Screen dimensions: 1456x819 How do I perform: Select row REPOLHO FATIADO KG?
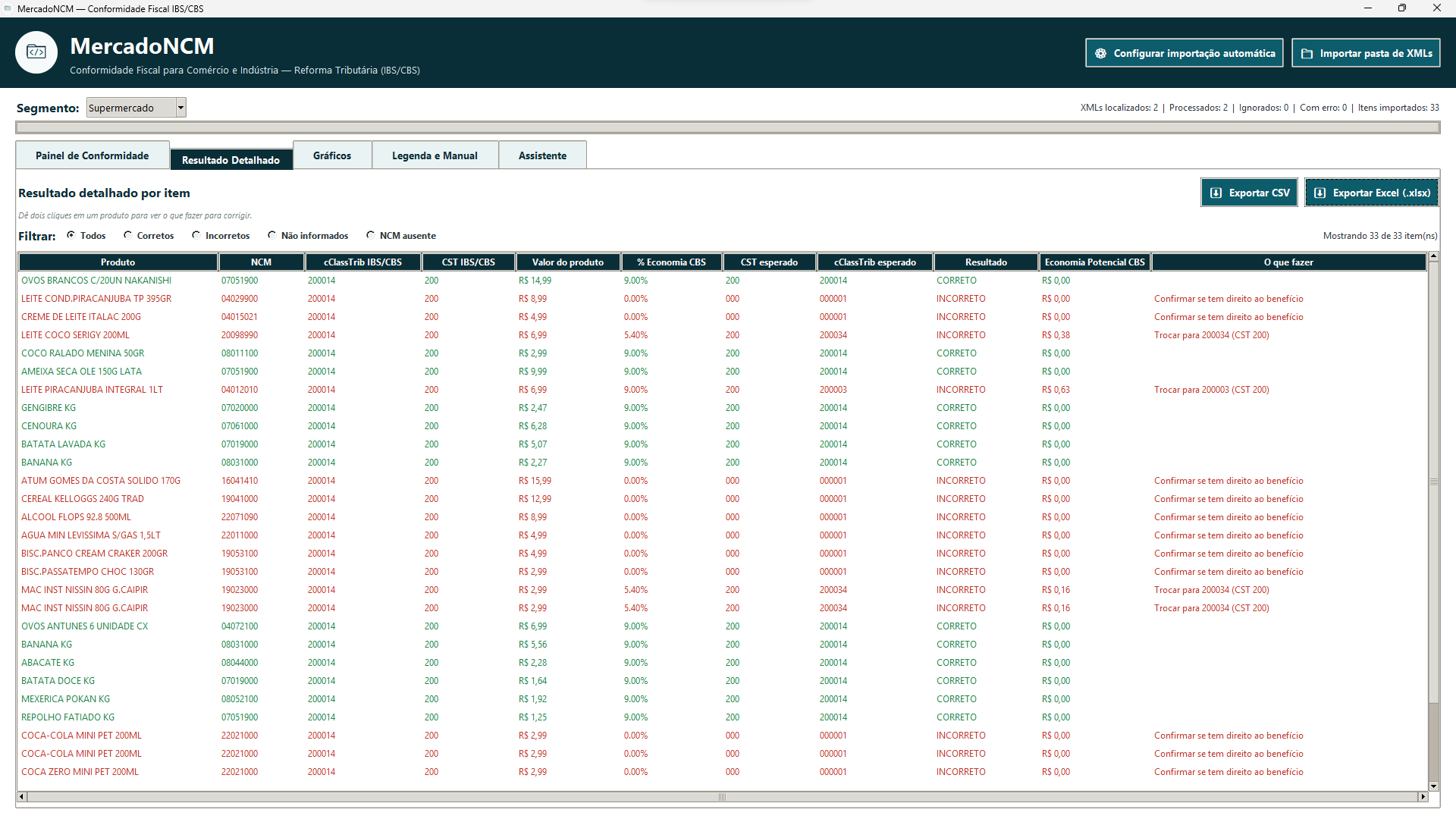723,717
